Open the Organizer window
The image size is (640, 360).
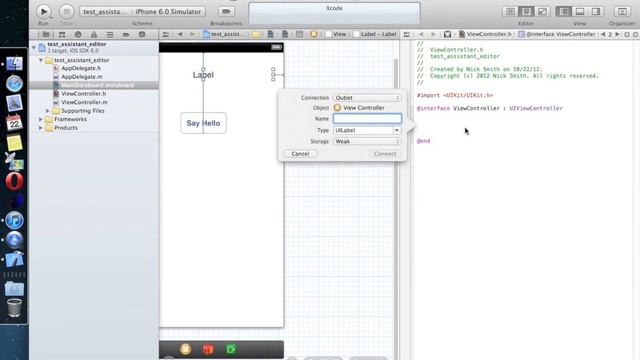(x=622, y=11)
